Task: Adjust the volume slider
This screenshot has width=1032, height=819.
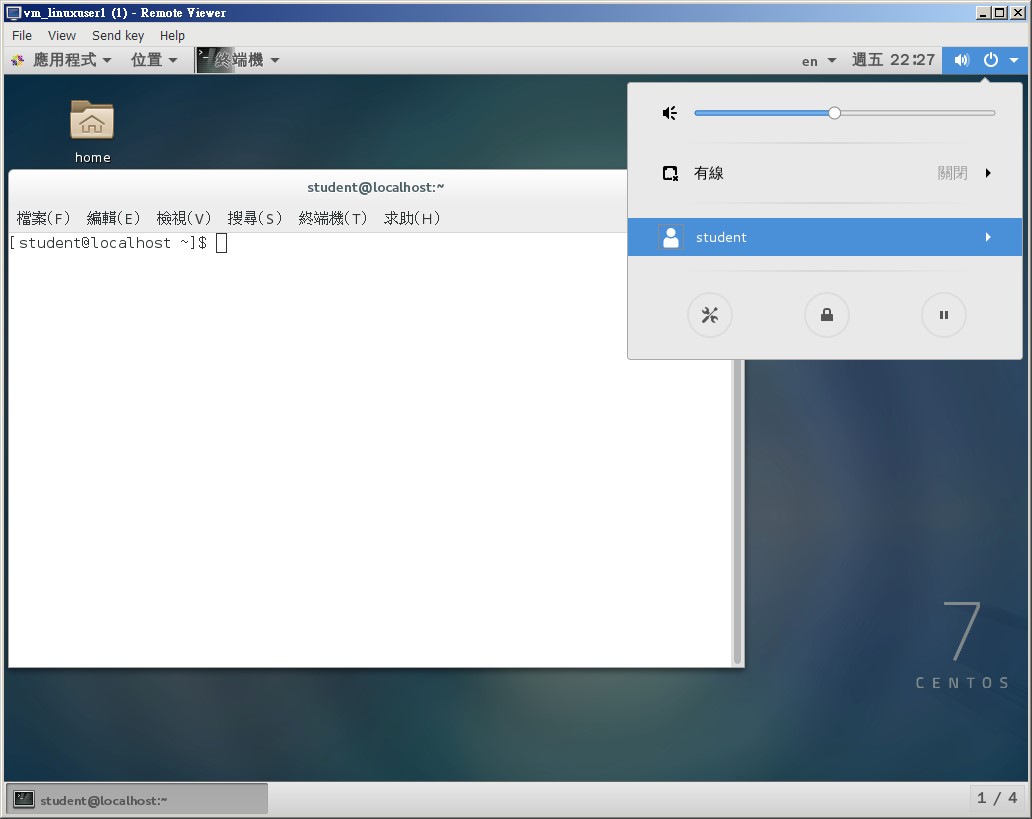Action: click(x=834, y=112)
